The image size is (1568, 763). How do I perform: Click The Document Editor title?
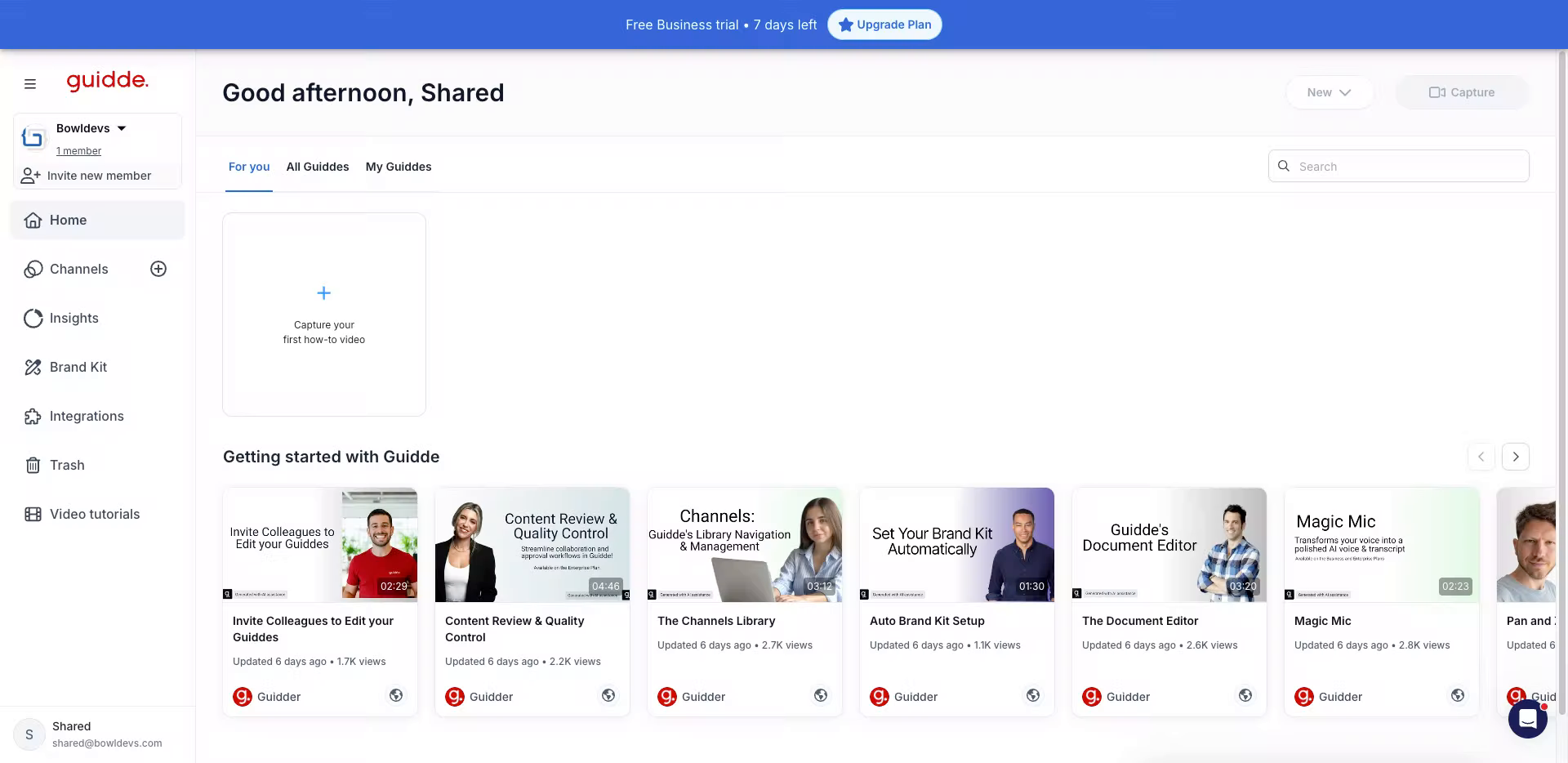pos(1140,621)
